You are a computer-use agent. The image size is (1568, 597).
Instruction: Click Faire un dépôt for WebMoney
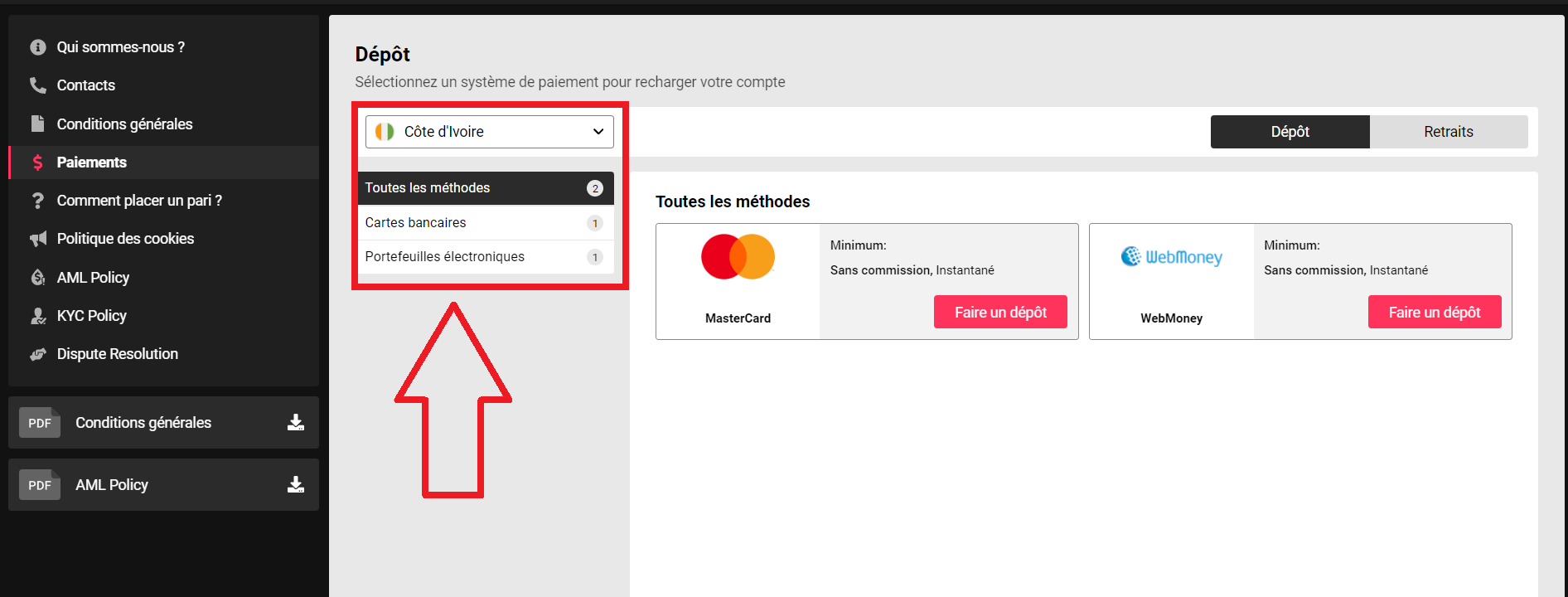1435,312
